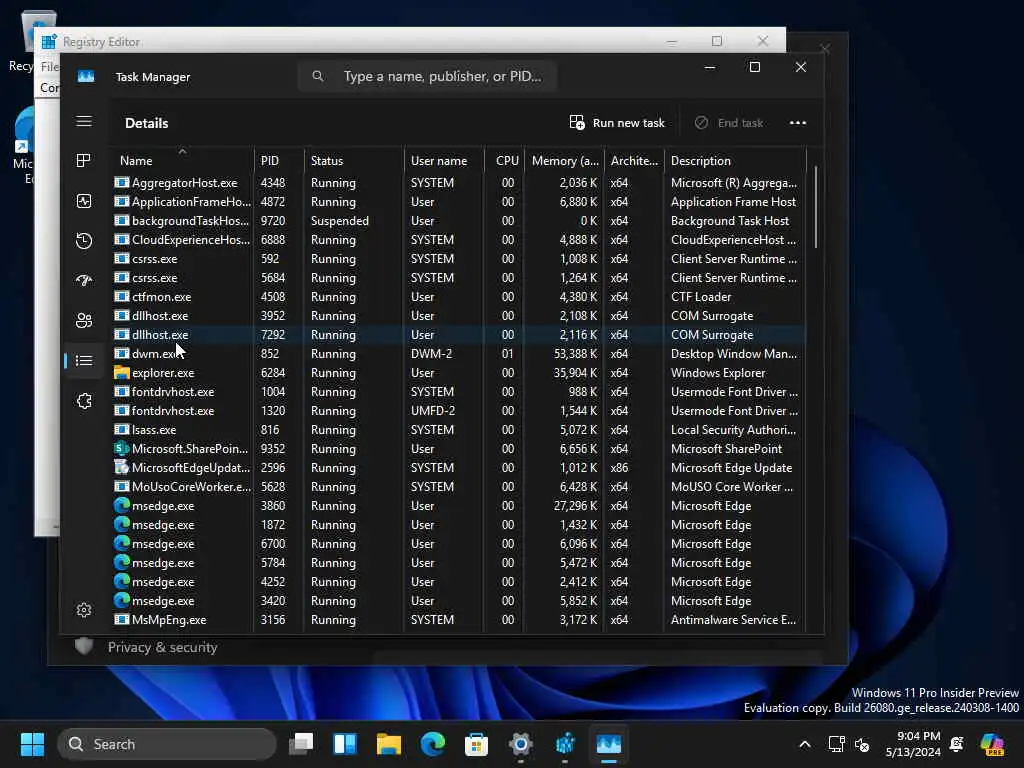Select the CloudExperienceHost process row
Image resolution: width=1024 pixels, height=768 pixels.
(x=458, y=240)
